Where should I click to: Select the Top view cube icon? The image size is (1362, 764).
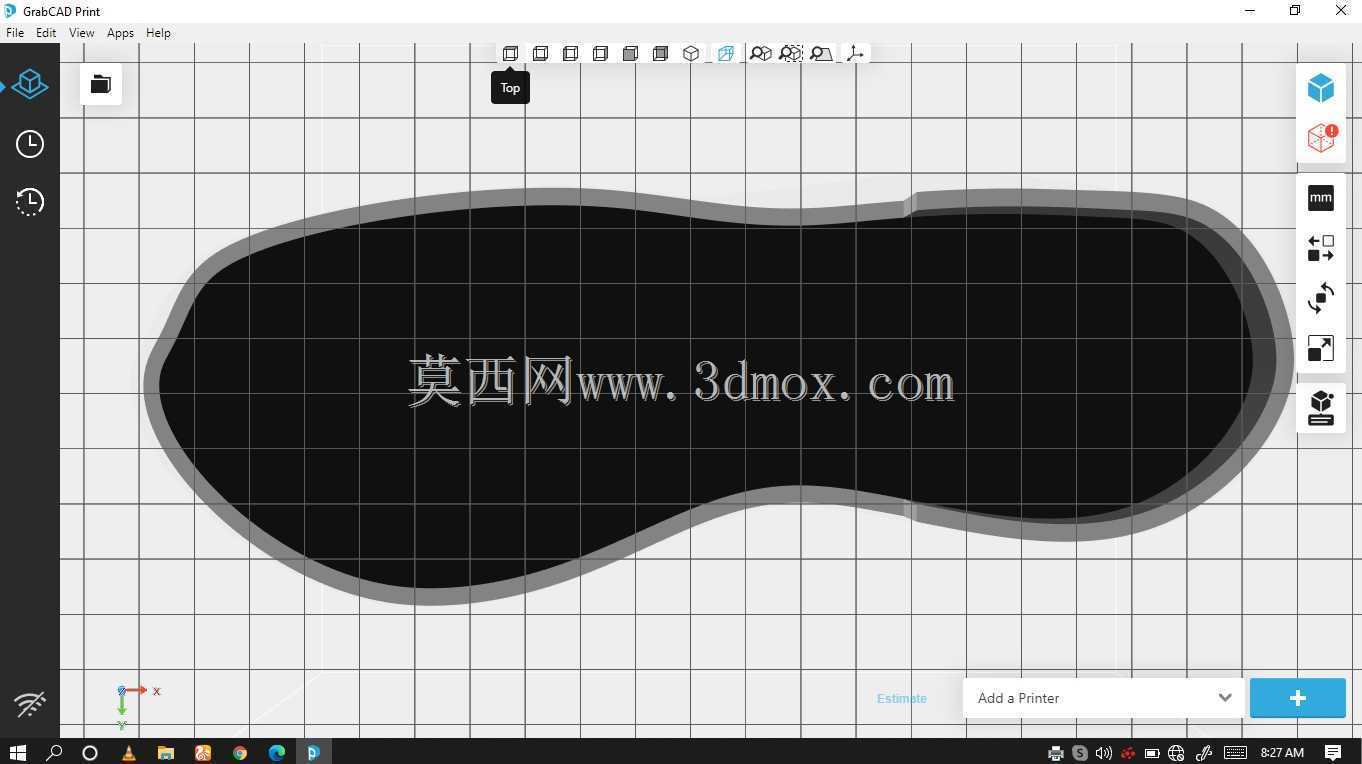pos(510,53)
